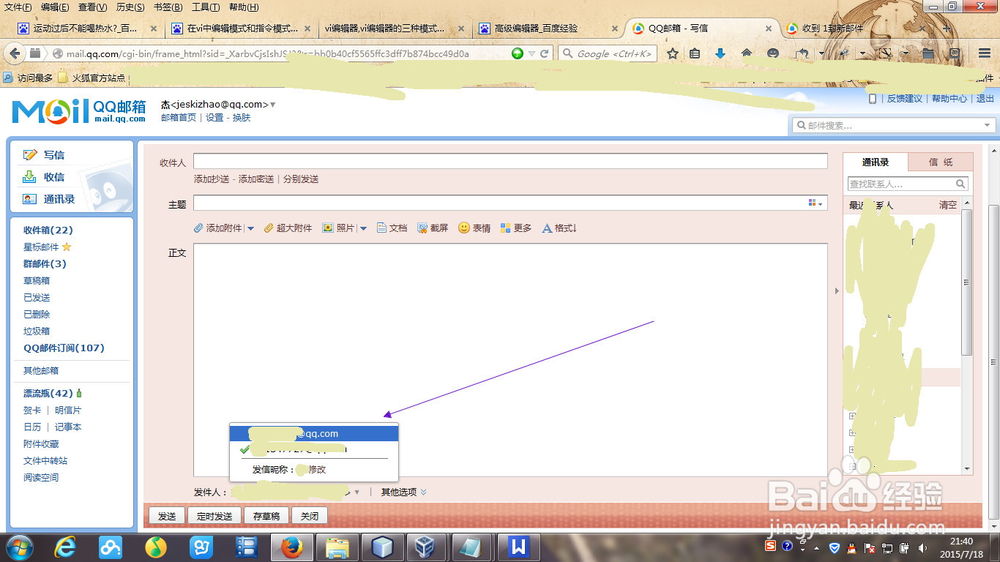Open Firefox from the taskbar
The width and height of the screenshot is (1000, 562).
pos(291,547)
